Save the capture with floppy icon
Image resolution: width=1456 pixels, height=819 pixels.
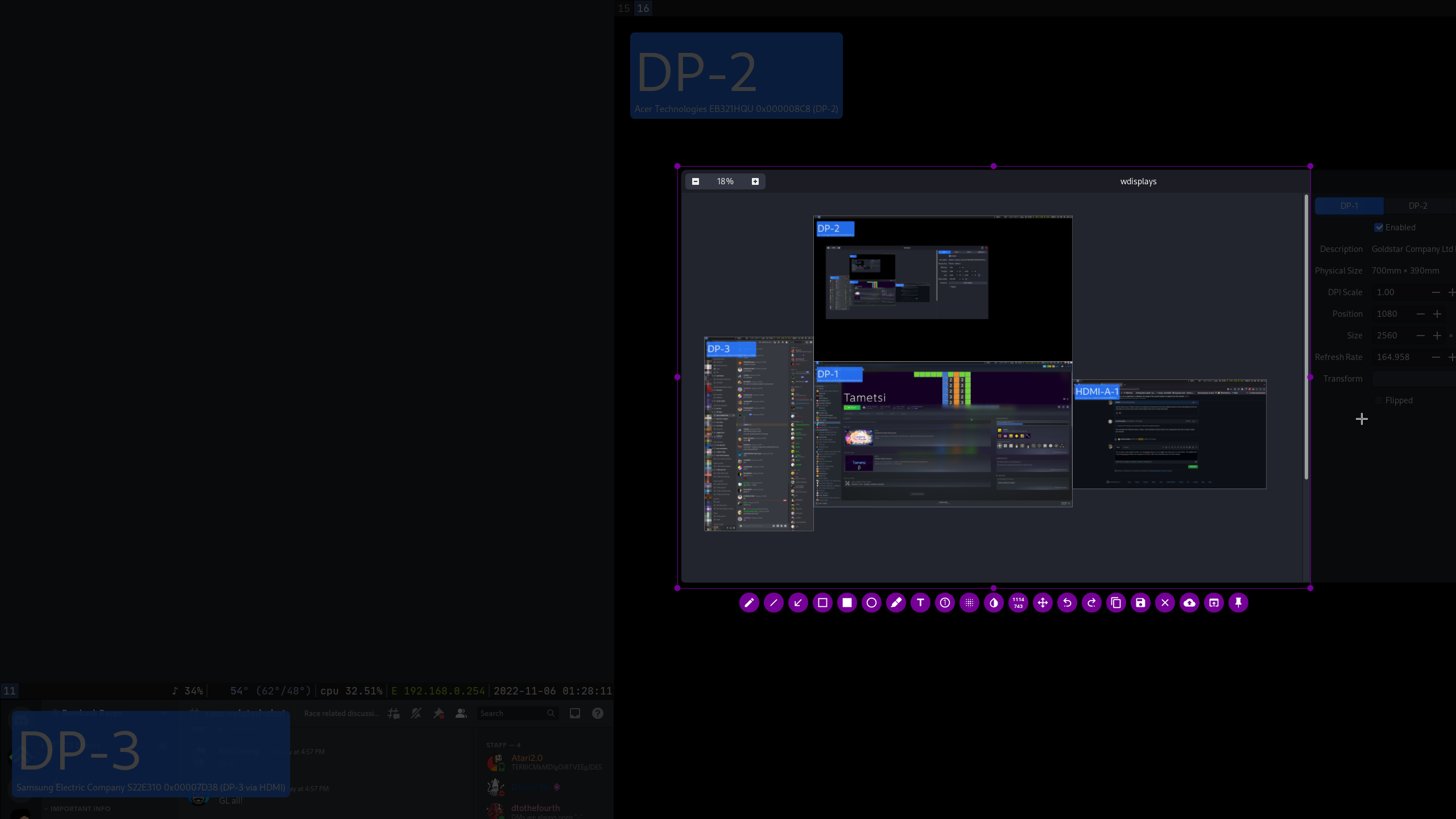pos(1140,603)
